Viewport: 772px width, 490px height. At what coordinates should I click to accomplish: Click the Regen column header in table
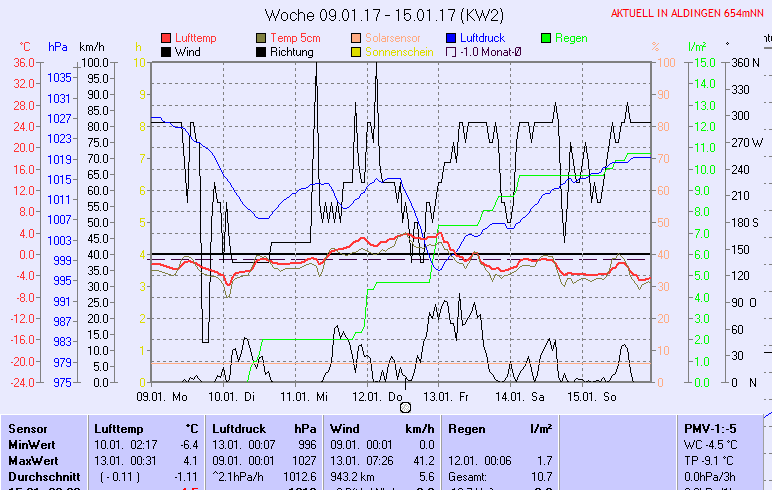[468, 428]
